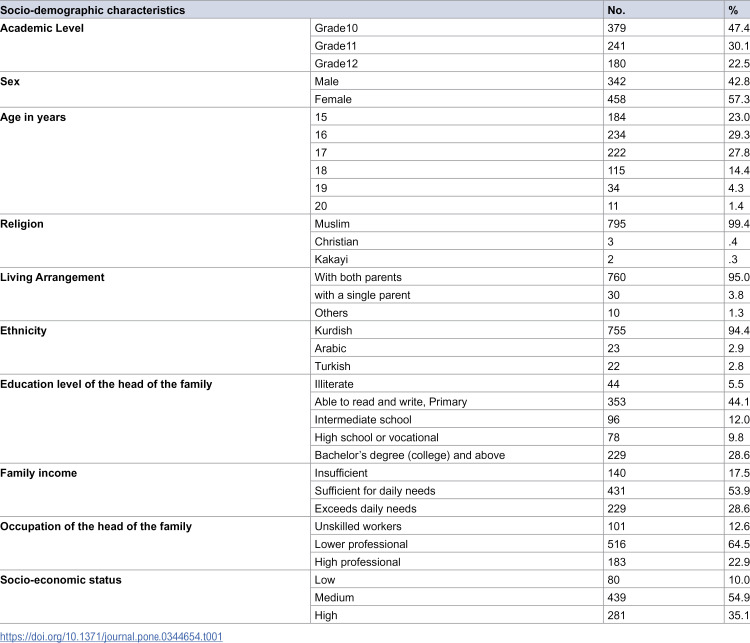
Task: Click the 'Lower professional' cell
Action: point(361,544)
